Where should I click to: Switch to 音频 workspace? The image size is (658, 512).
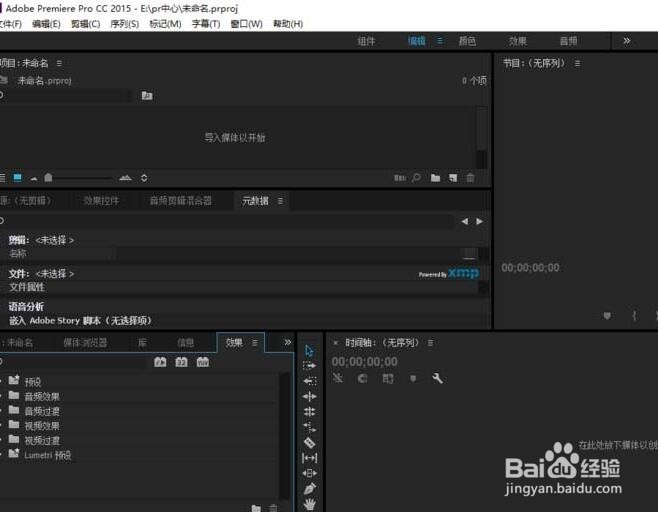coord(569,41)
